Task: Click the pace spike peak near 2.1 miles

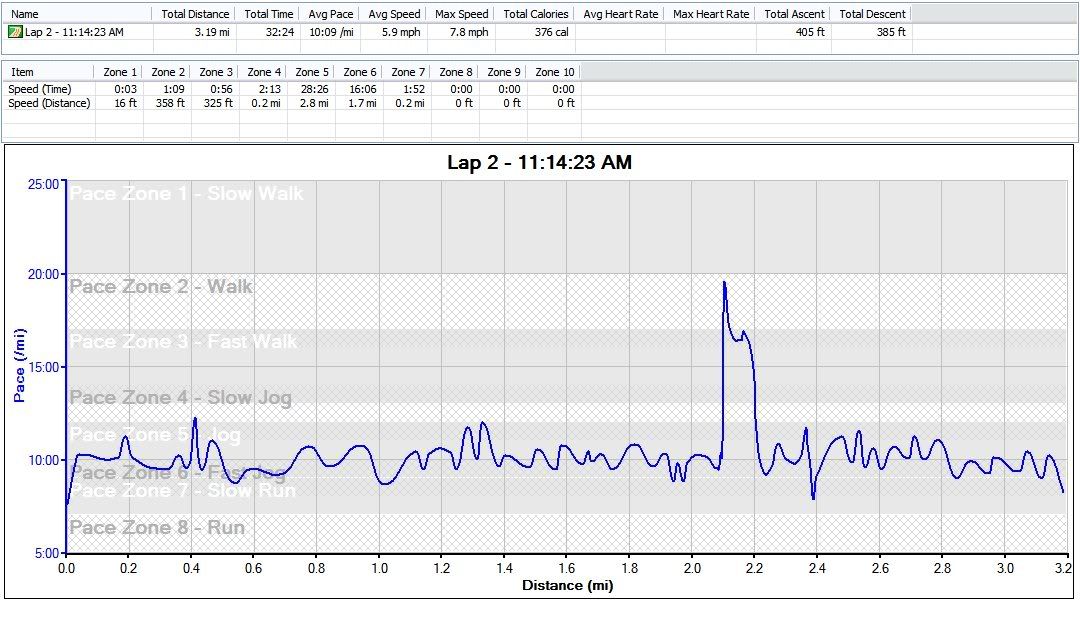Action: tap(724, 283)
